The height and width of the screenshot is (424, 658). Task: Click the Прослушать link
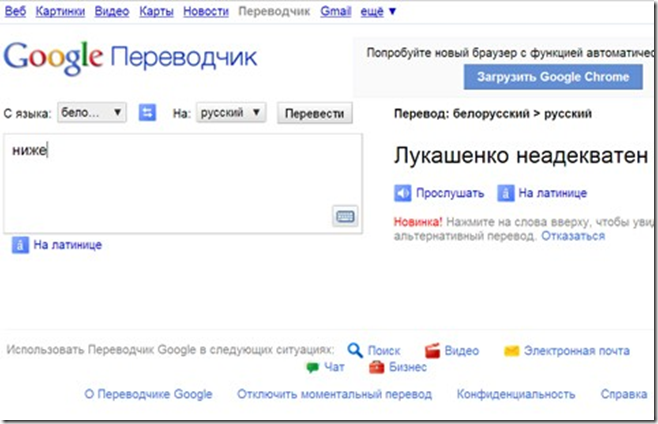(x=450, y=193)
